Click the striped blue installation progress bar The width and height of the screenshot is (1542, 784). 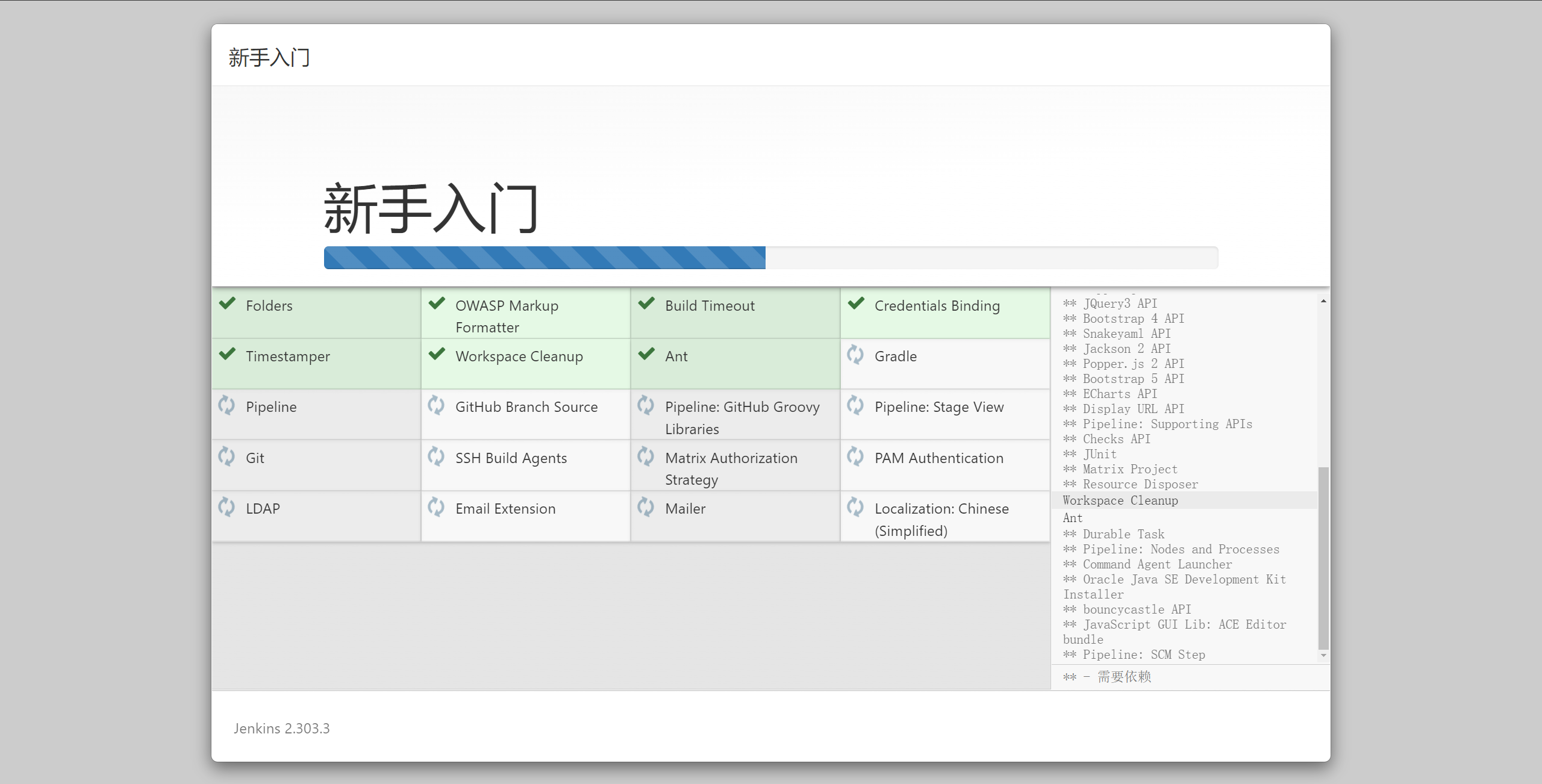(545, 258)
